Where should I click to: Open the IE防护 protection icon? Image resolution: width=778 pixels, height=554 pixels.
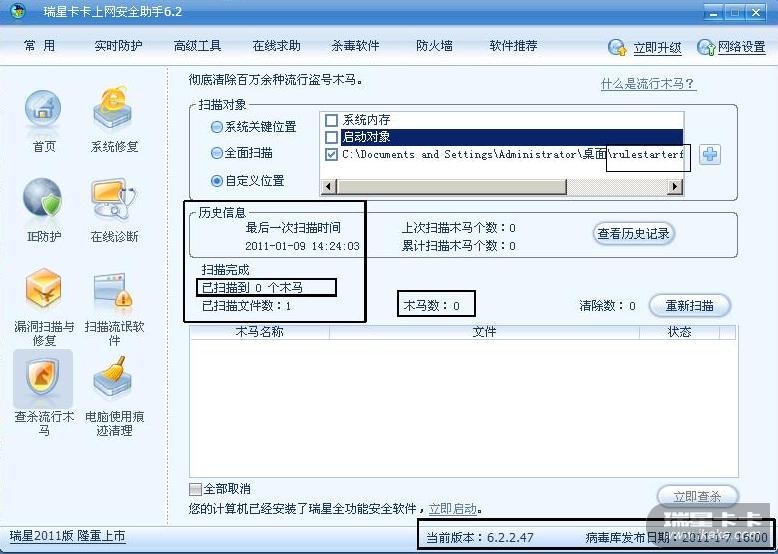pyautogui.click(x=43, y=198)
